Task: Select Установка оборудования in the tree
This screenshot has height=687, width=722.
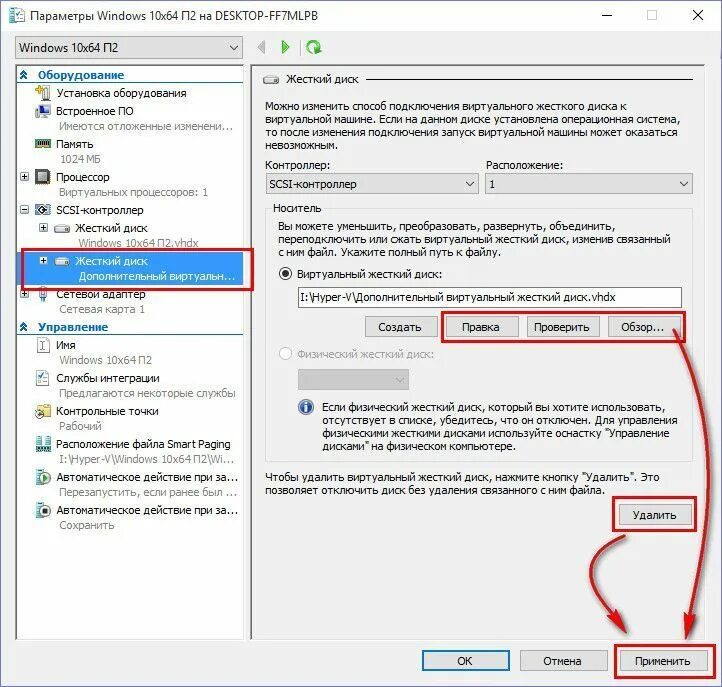Action: coord(122,93)
